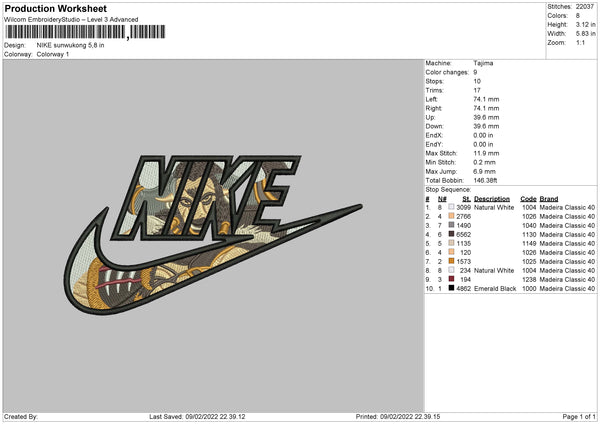Select the Max Jump value 6.9 mm
Viewport: 600px width, 424px height.
[485, 171]
